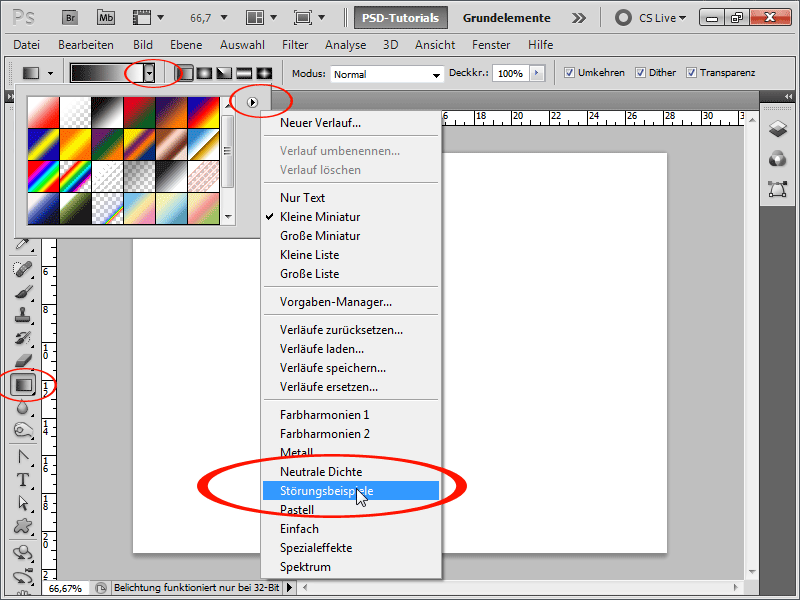Viewport: 800px width, 600px height.
Task: Select the 3D Rotate tool
Action: point(22,553)
